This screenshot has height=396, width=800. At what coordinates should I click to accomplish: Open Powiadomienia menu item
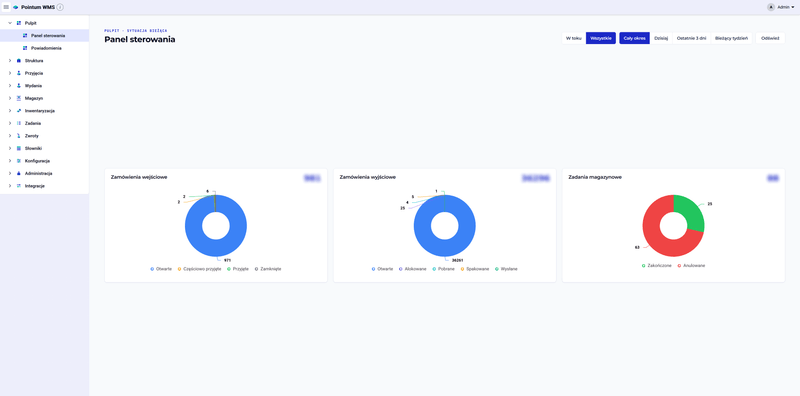pos(44,48)
